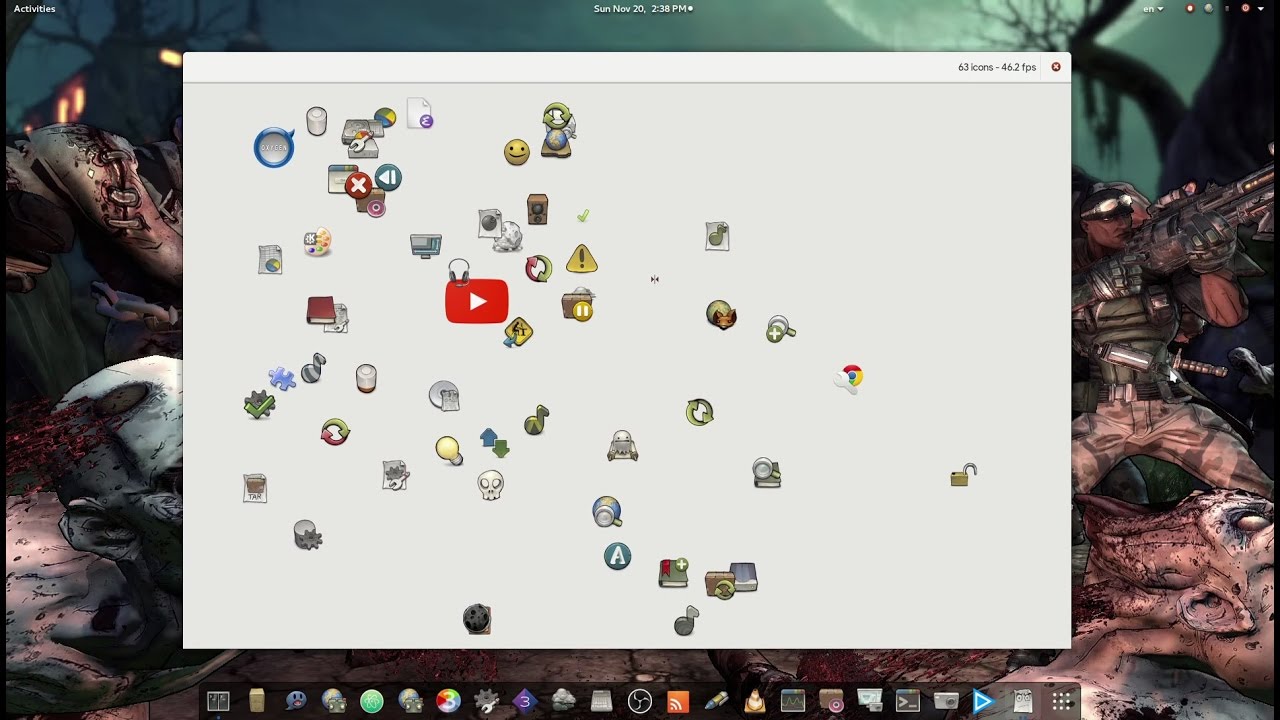1280x720 pixels.
Task: Expand the system menu arrow in top bar
Action: coord(1261,9)
